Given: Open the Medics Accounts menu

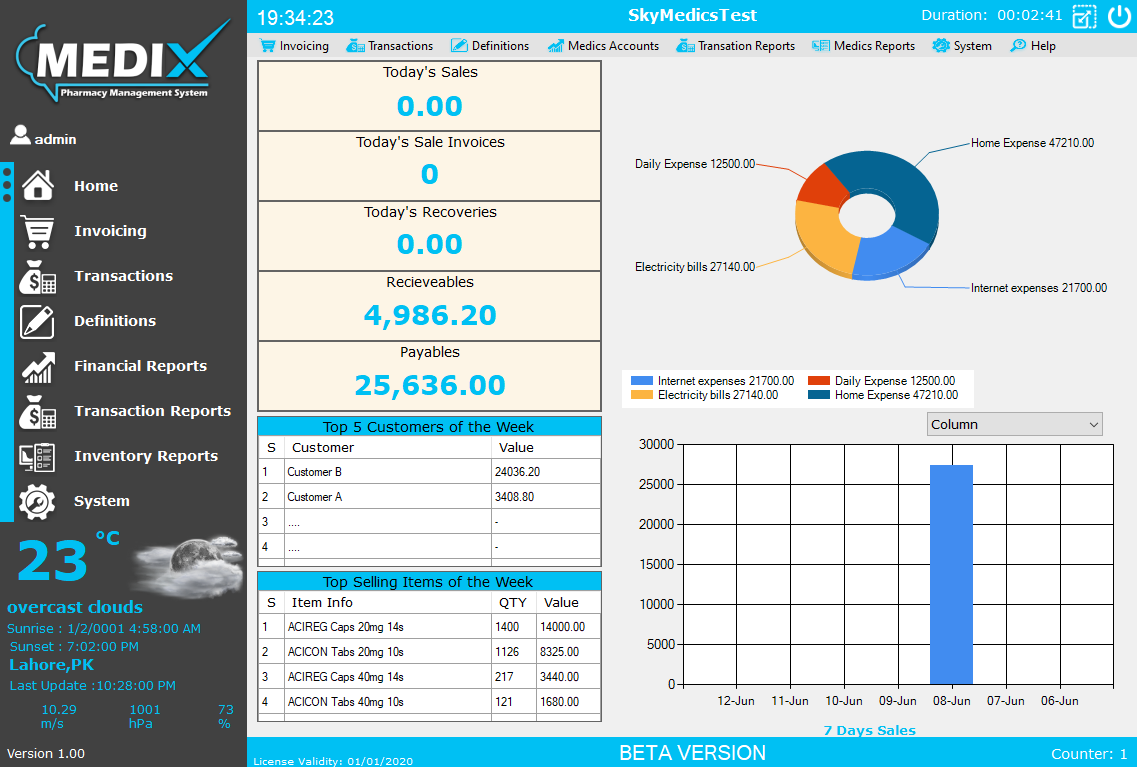Looking at the screenshot, I should coord(603,46).
